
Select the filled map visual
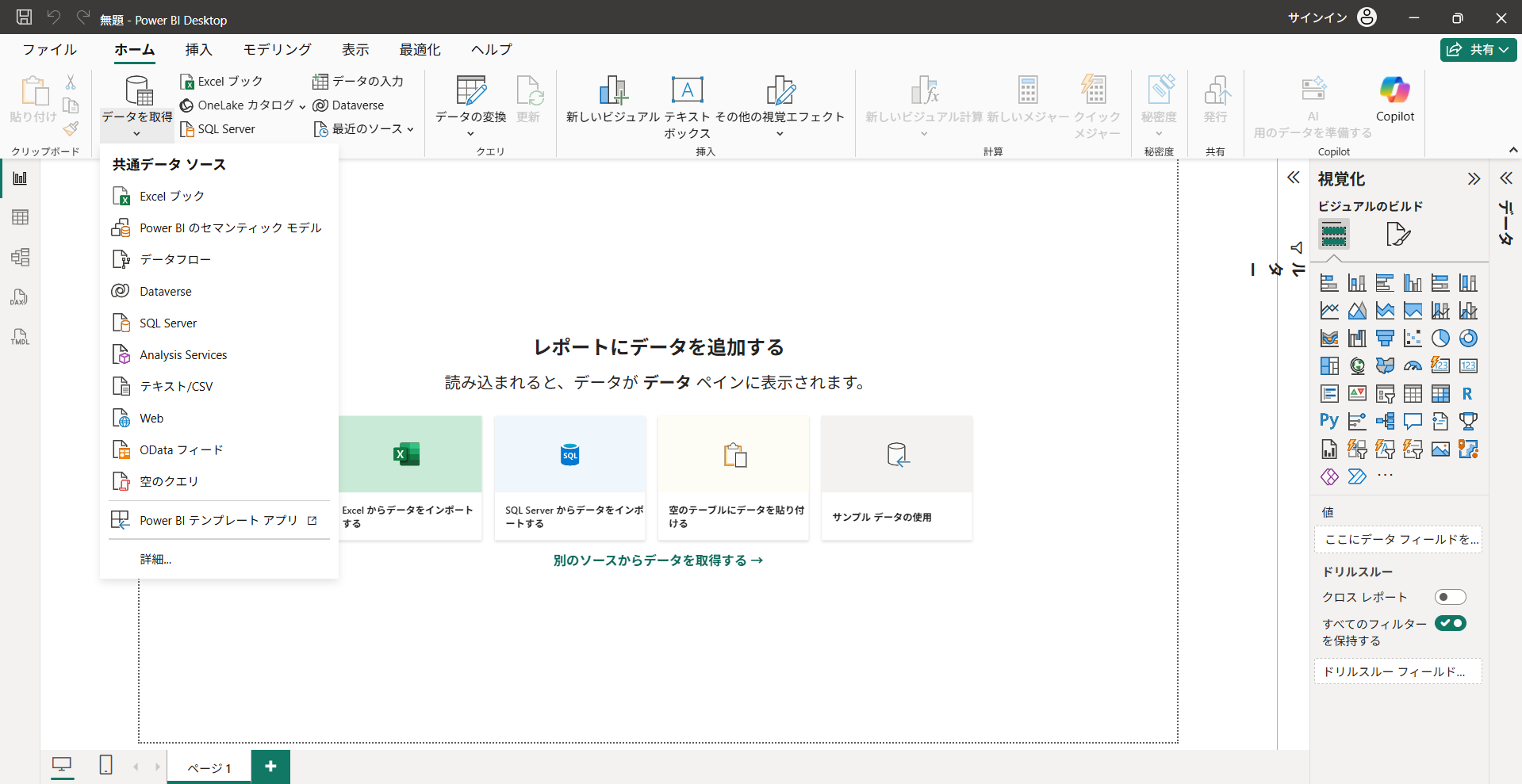point(1385,365)
